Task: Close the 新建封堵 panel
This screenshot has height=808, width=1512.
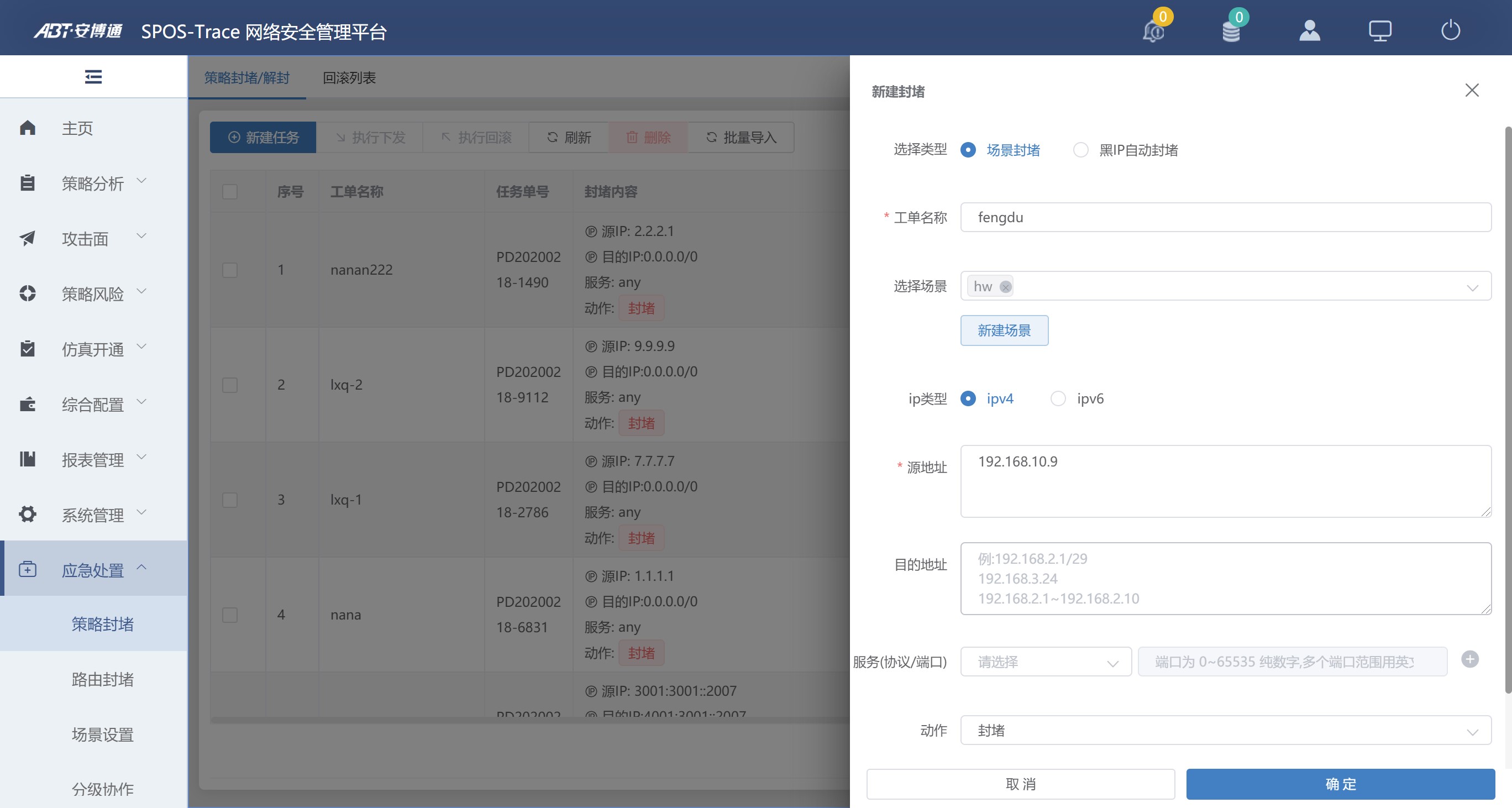Action: point(1472,91)
